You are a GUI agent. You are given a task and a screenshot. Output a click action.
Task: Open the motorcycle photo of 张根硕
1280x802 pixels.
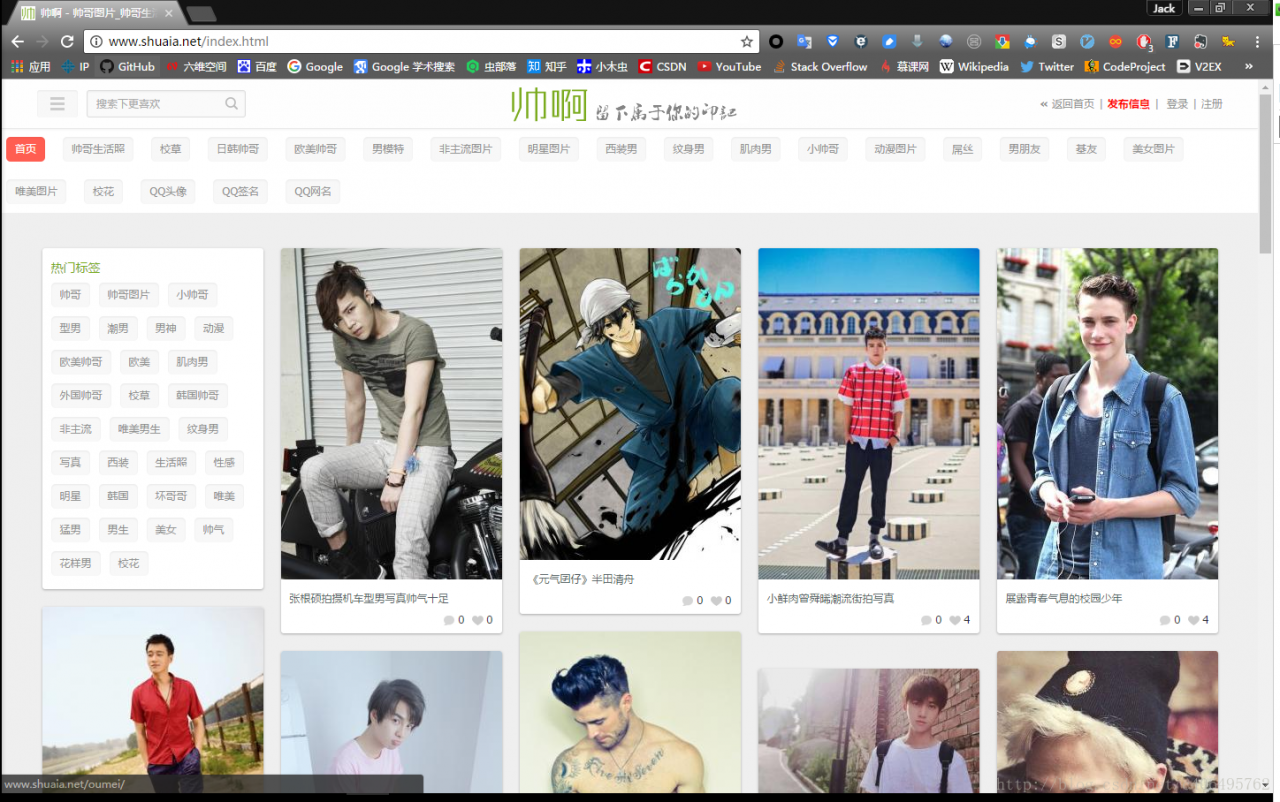click(392, 414)
